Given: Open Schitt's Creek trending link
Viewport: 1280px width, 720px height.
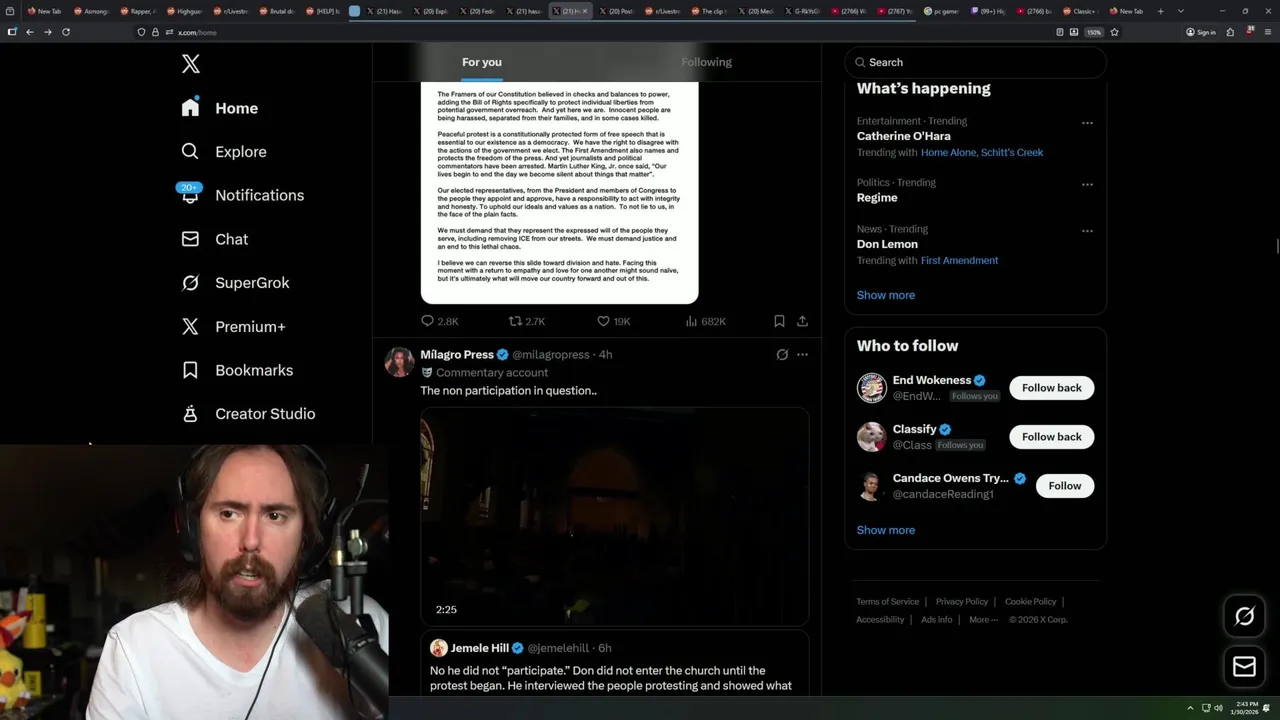Looking at the screenshot, I should point(1012,152).
